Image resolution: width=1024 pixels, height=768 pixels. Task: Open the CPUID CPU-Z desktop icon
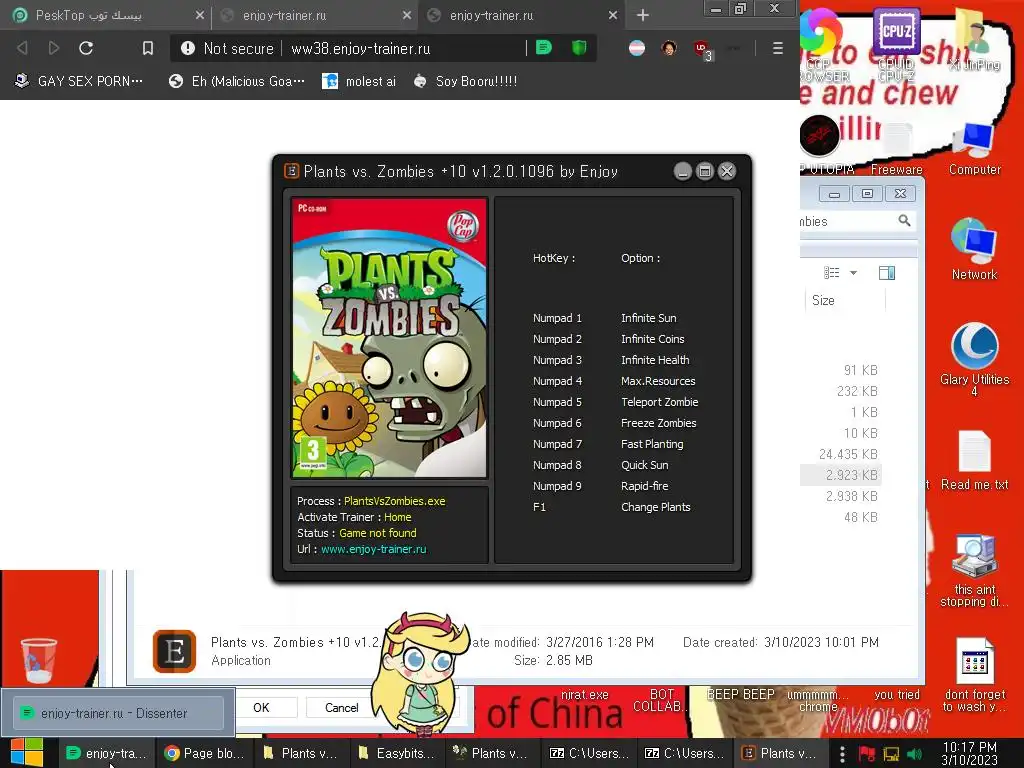pos(896,46)
